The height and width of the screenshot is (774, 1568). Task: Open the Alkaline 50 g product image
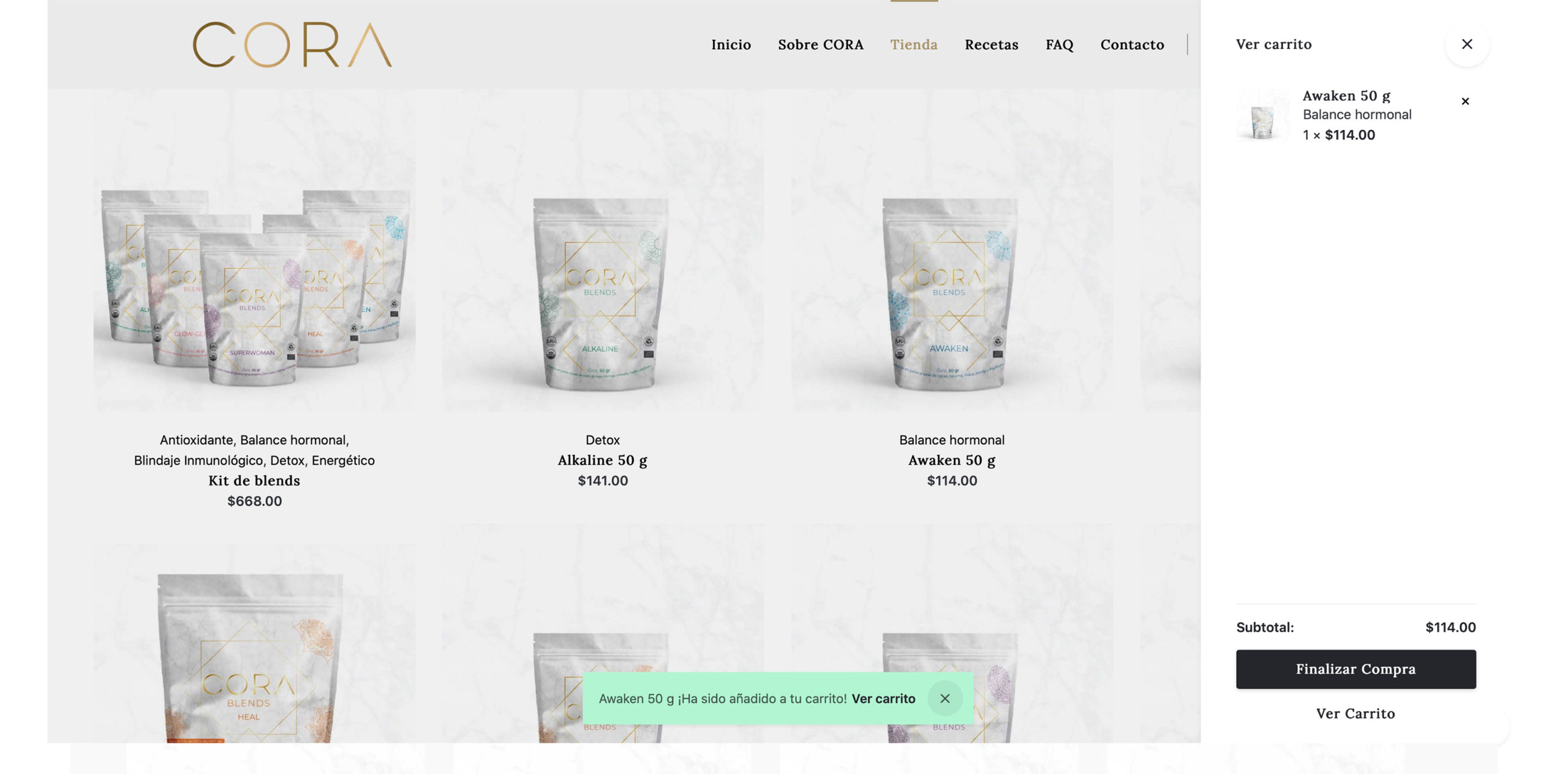pos(603,250)
